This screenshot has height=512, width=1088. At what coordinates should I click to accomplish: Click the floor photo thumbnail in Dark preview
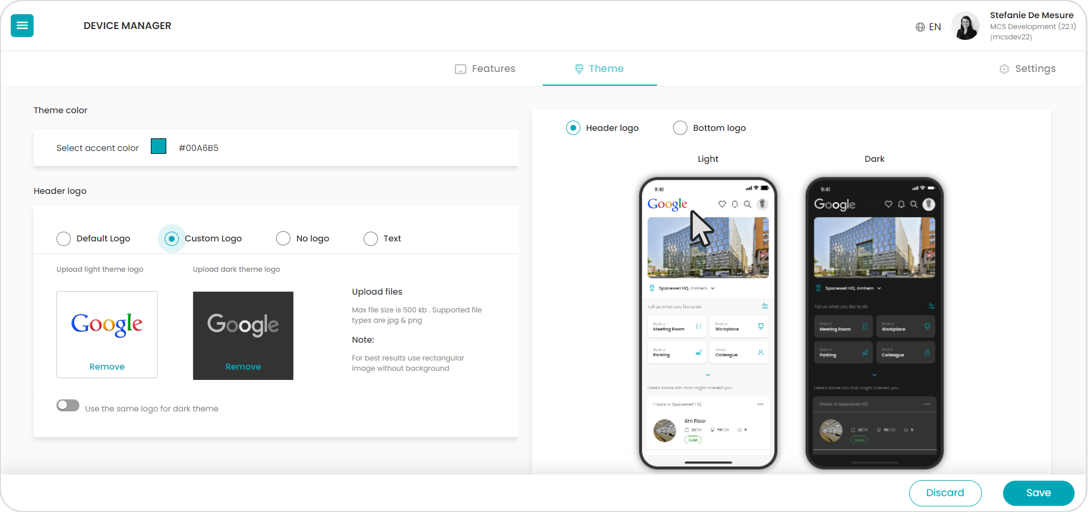tap(831, 430)
